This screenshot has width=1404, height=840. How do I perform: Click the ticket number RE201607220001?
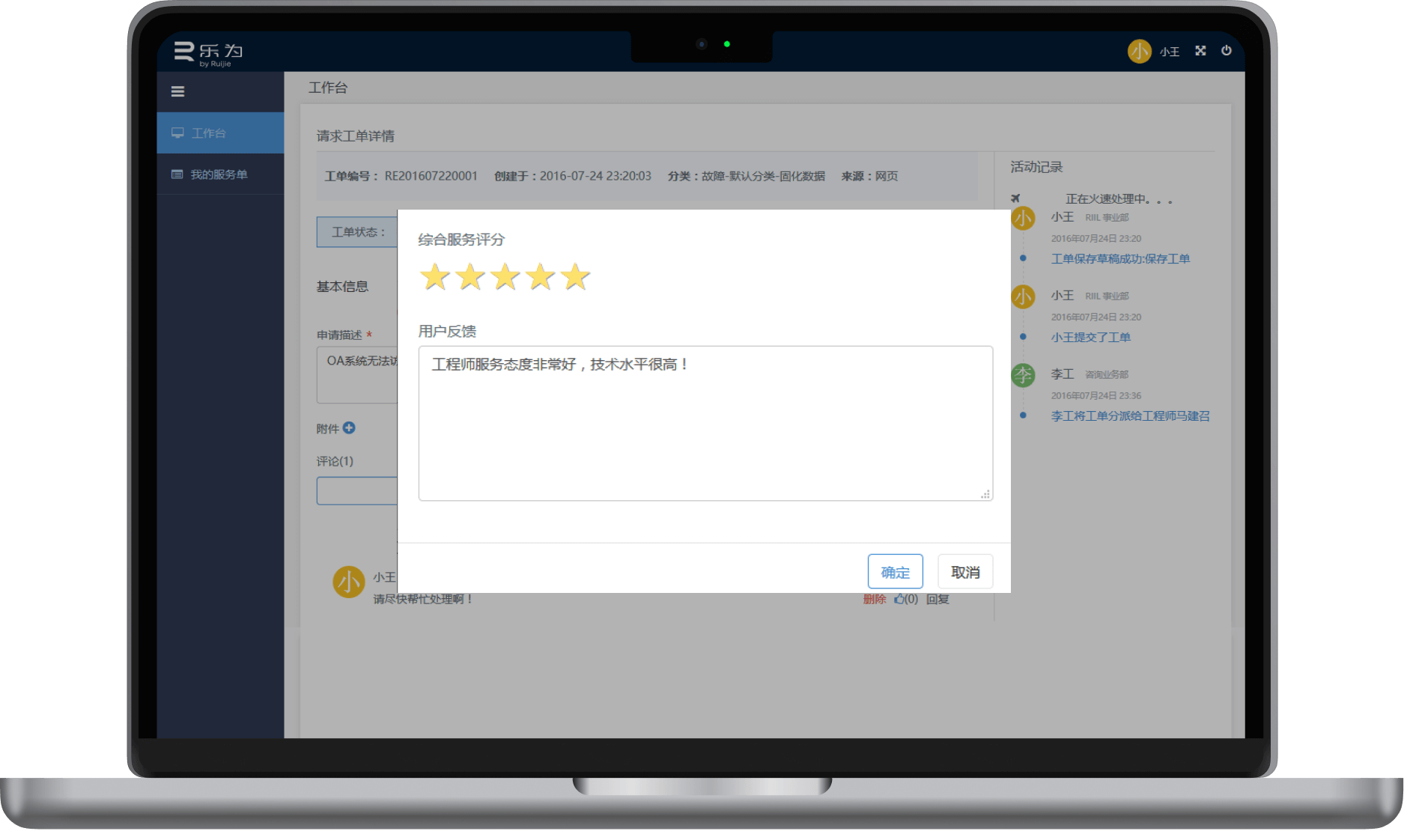(431, 176)
